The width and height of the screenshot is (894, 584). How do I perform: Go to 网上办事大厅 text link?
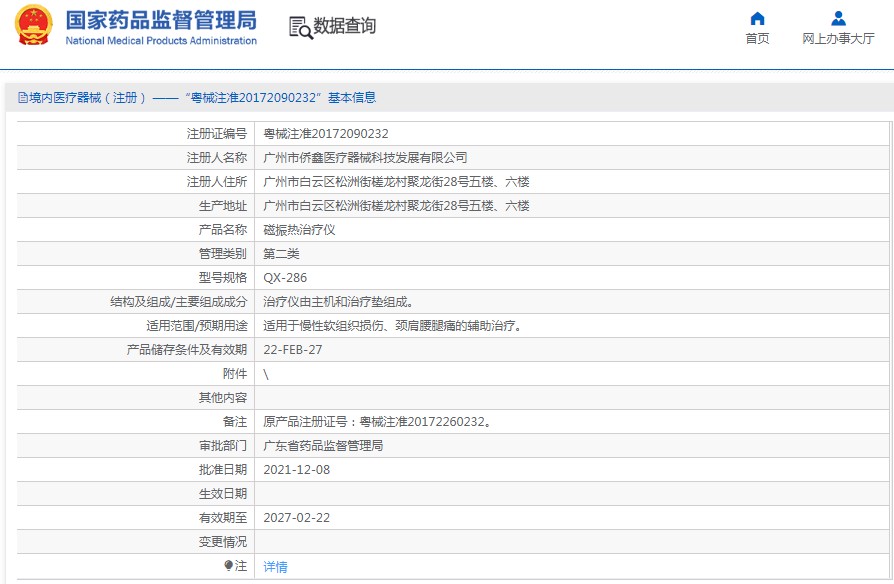pyautogui.click(x=838, y=39)
